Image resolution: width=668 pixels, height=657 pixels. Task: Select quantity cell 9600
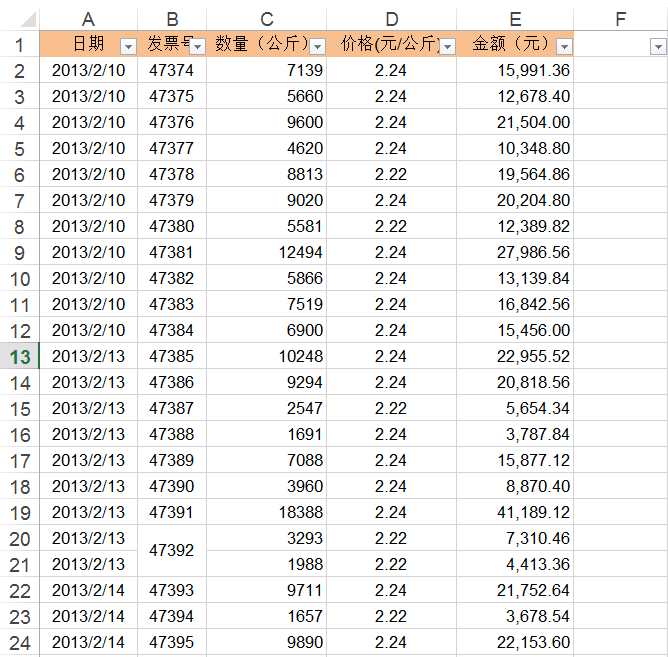click(267, 122)
